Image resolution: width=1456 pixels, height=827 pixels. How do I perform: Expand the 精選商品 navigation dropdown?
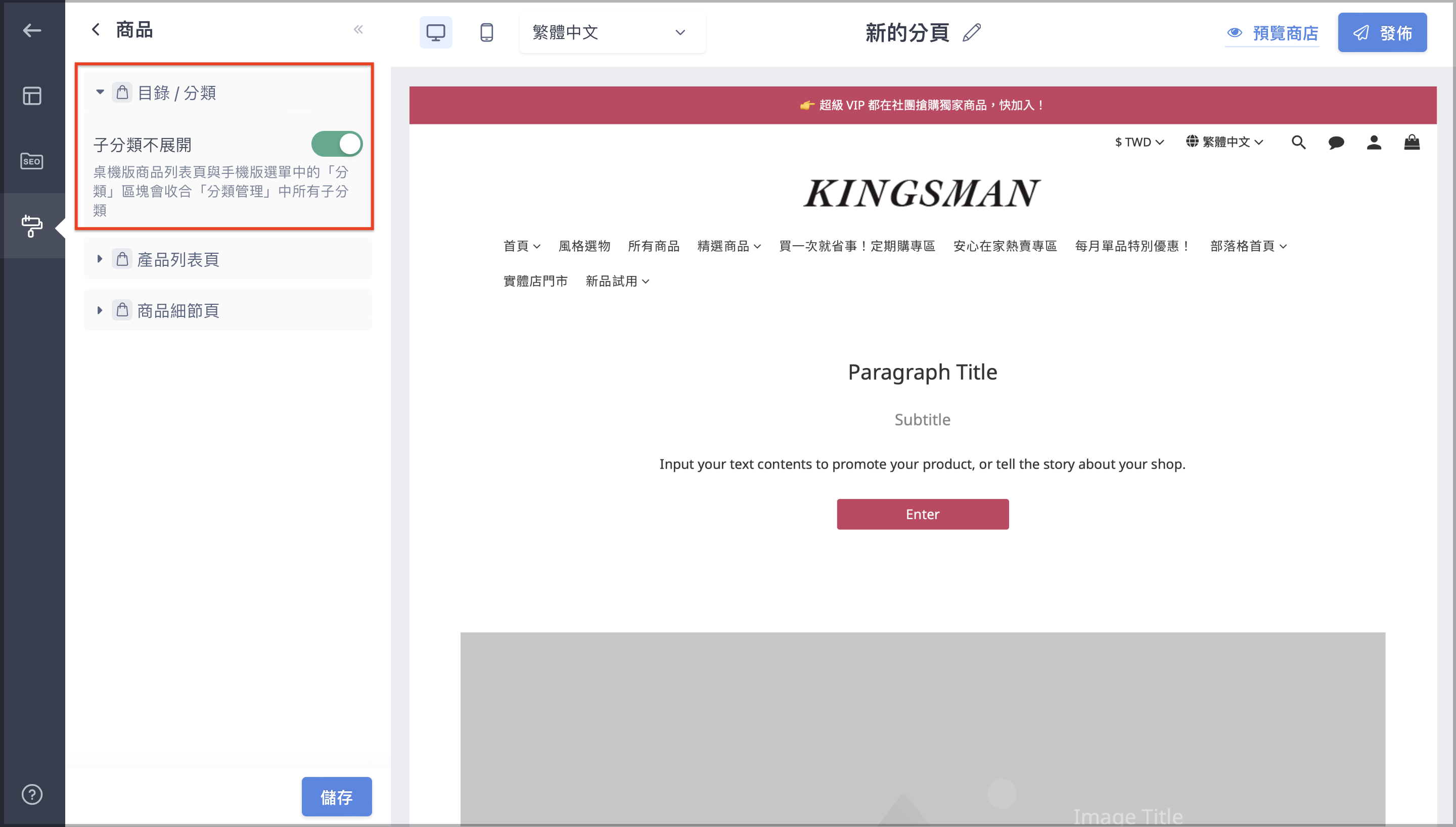click(729, 246)
